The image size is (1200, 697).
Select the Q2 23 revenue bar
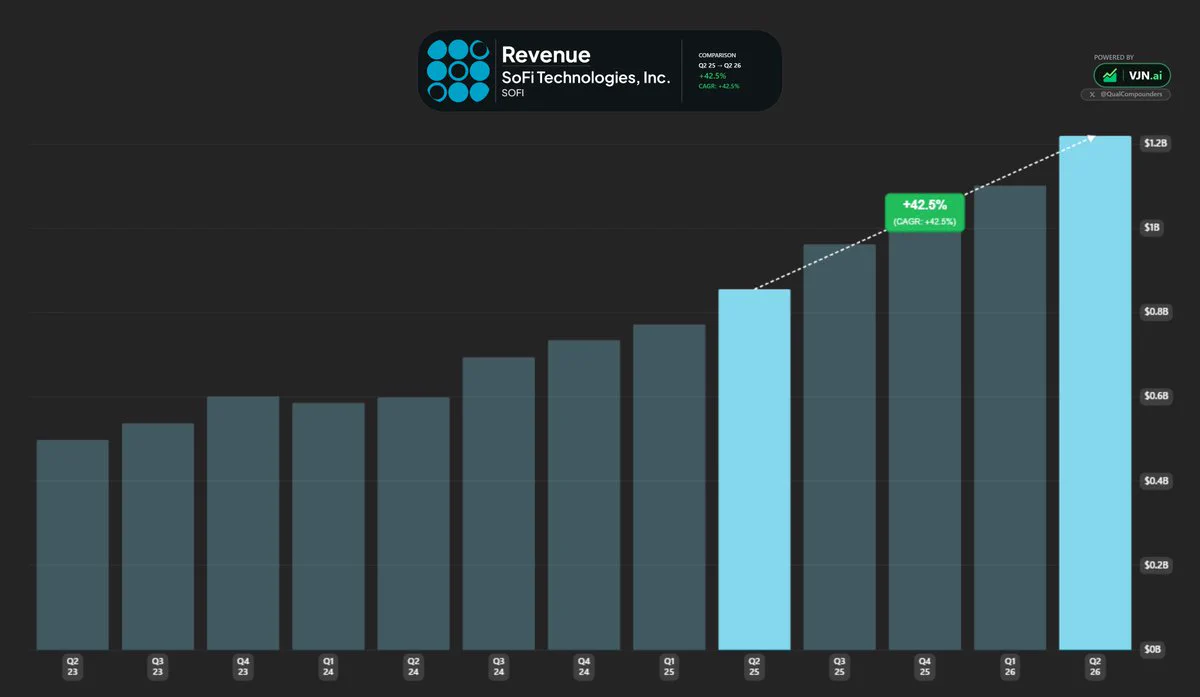(73, 544)
